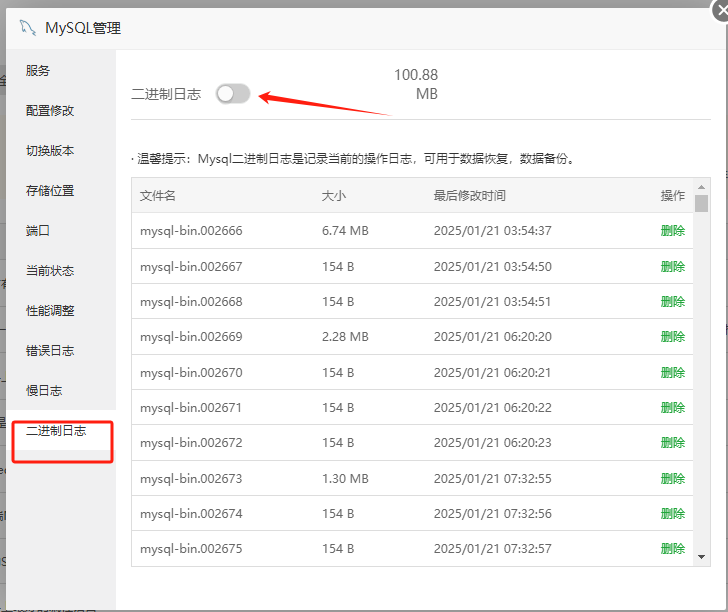
Task: Select file name mysql-bin.002666
Action: tap(191, 231)
